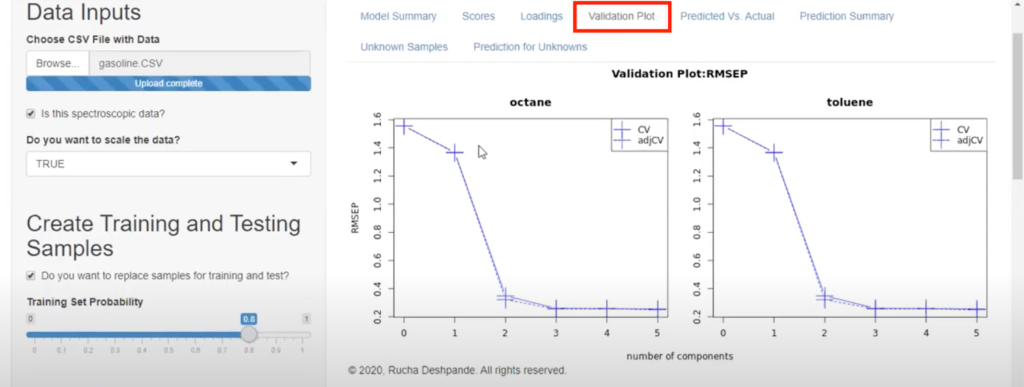The height and width of the screenshot is (387, 1024).
Task: Click the Upload complete progress bar
Action: (x=168, y=84)
